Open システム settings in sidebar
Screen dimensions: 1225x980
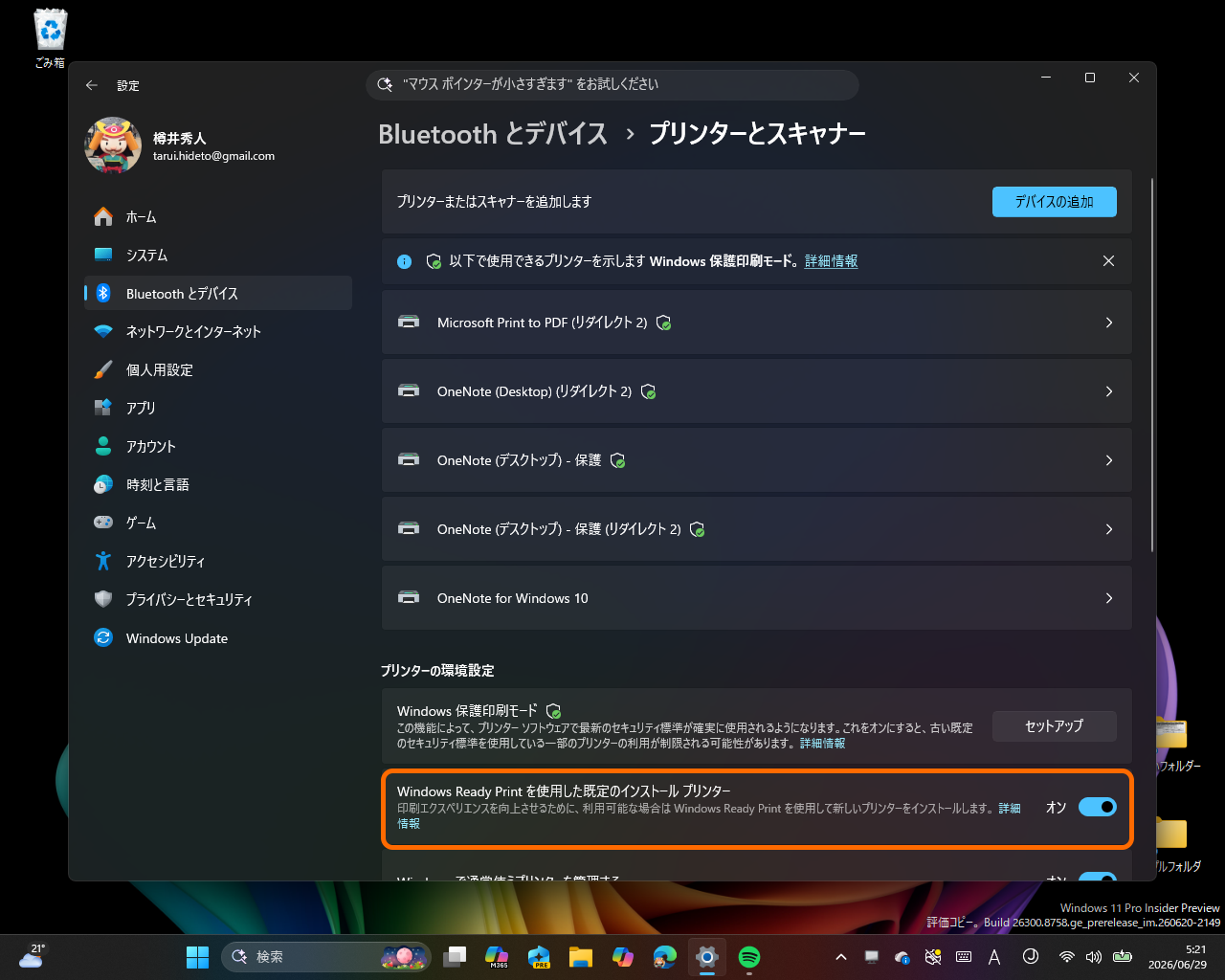coord(218,256)
